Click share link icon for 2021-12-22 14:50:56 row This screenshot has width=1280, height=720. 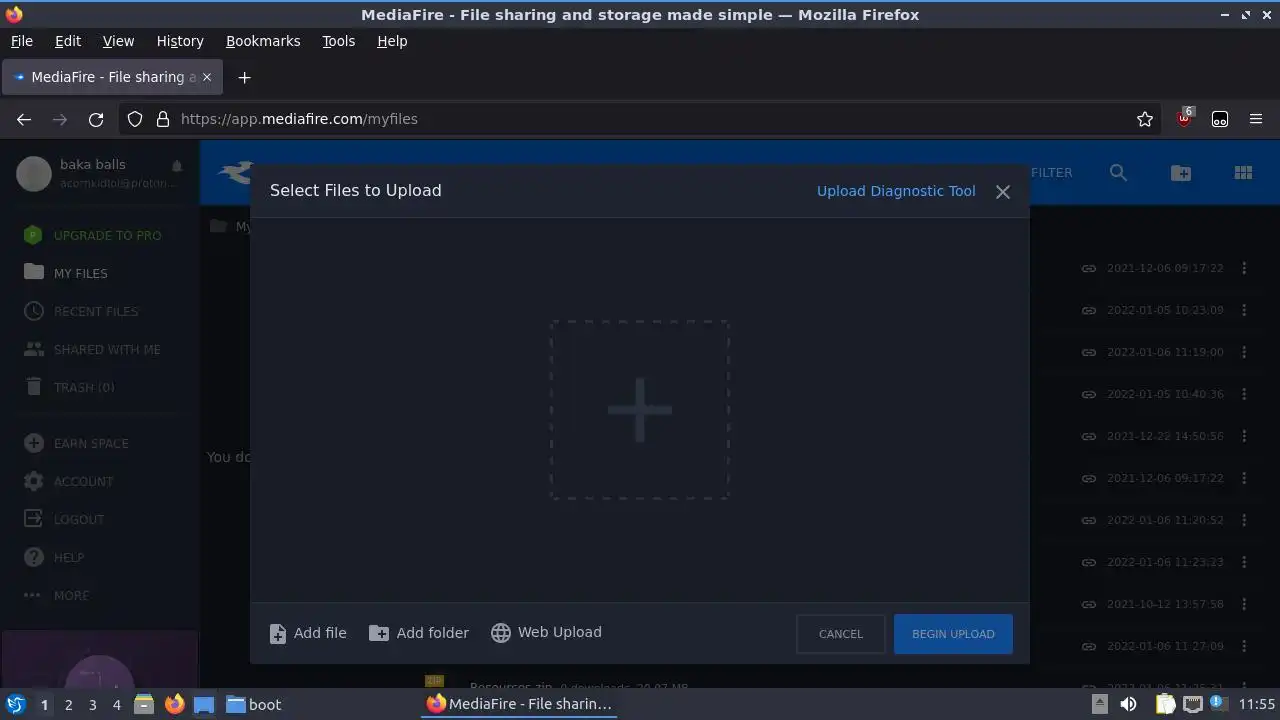click(x=1089, y=436)
